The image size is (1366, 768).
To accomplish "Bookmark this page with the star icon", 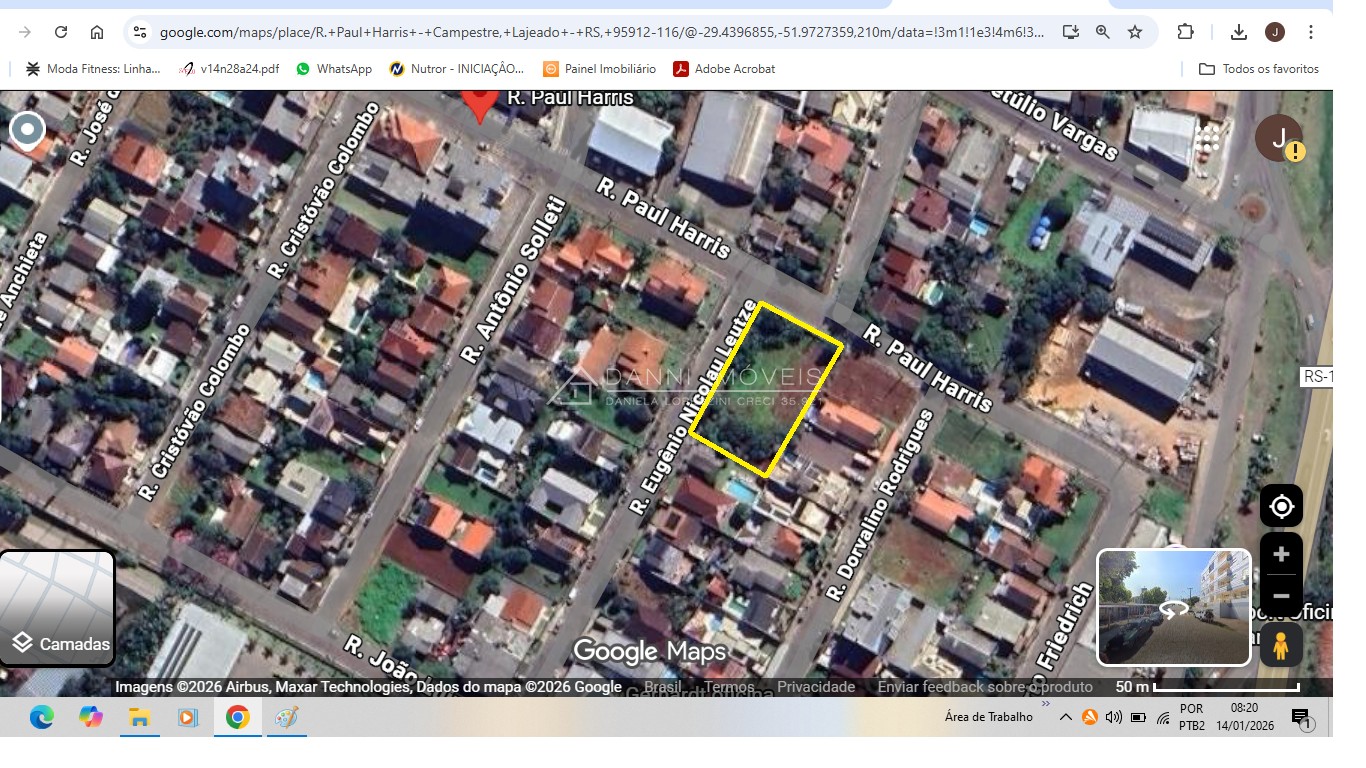I will tap(1135, 32).
